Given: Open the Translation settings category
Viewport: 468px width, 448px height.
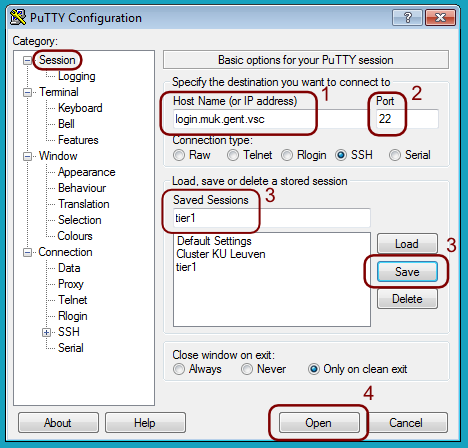Looking at the screenshot, I should (x=83, y=204).
